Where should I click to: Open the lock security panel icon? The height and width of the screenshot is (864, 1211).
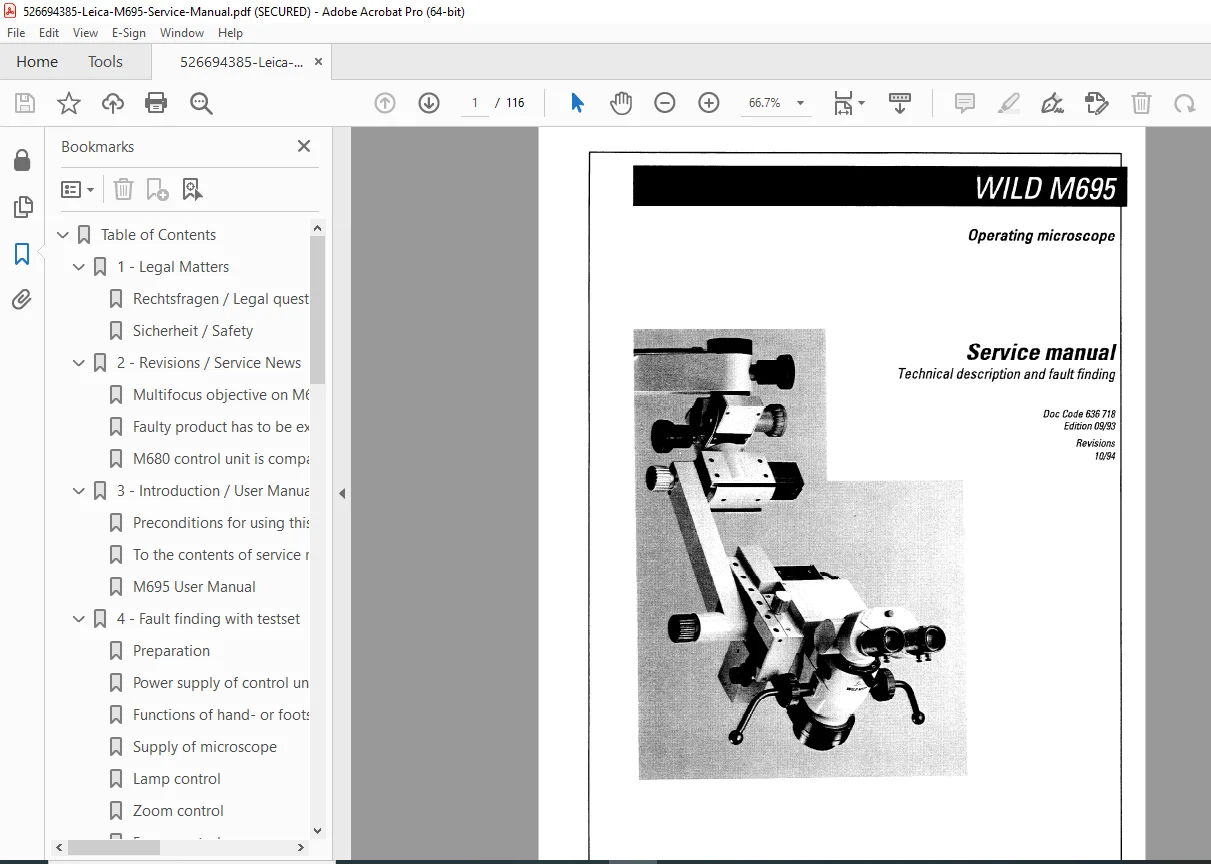coord(22,160)
